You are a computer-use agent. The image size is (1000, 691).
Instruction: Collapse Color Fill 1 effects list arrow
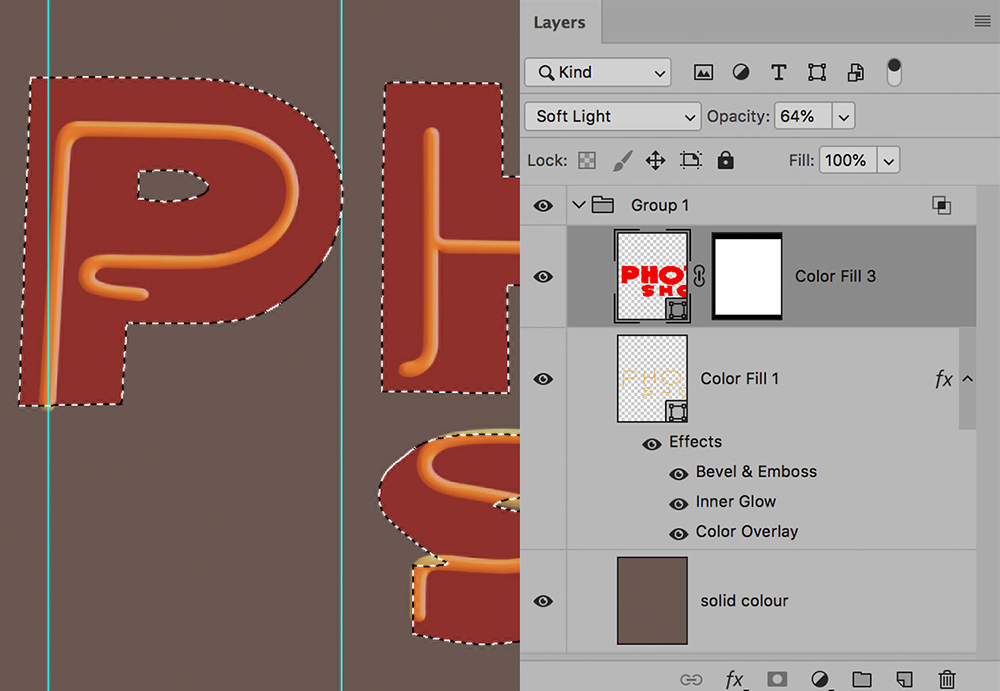967,378
